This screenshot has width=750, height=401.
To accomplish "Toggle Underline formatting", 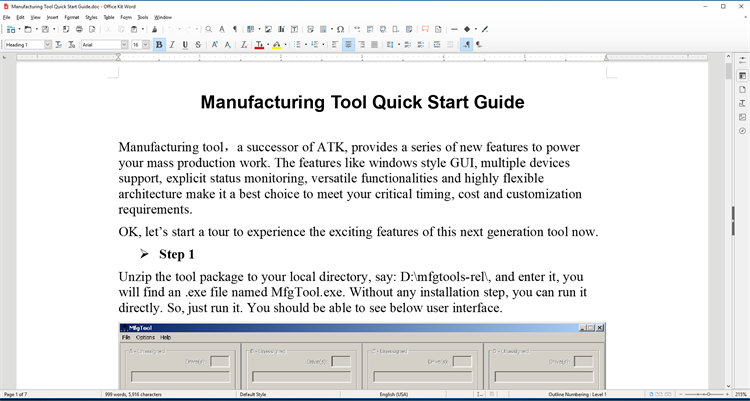I will 185,45.
